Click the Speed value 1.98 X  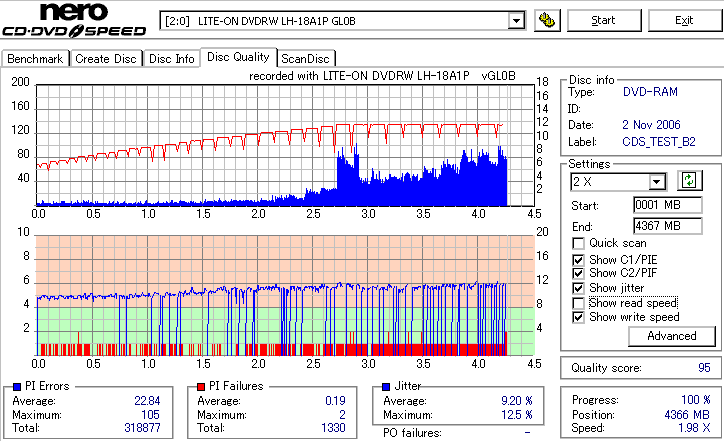coord(694,428)
